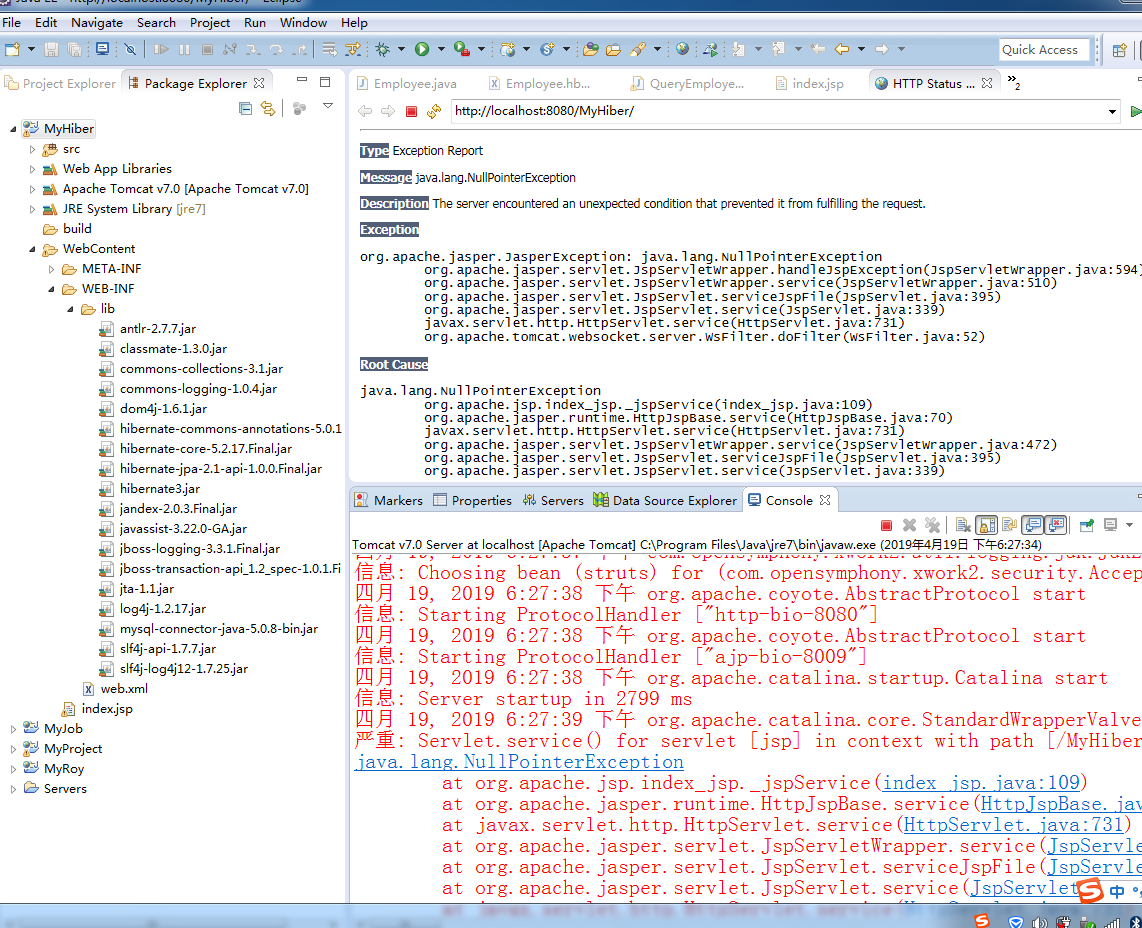
Task: Toggle Word Wrap in Console
Action: point(1009,525)
